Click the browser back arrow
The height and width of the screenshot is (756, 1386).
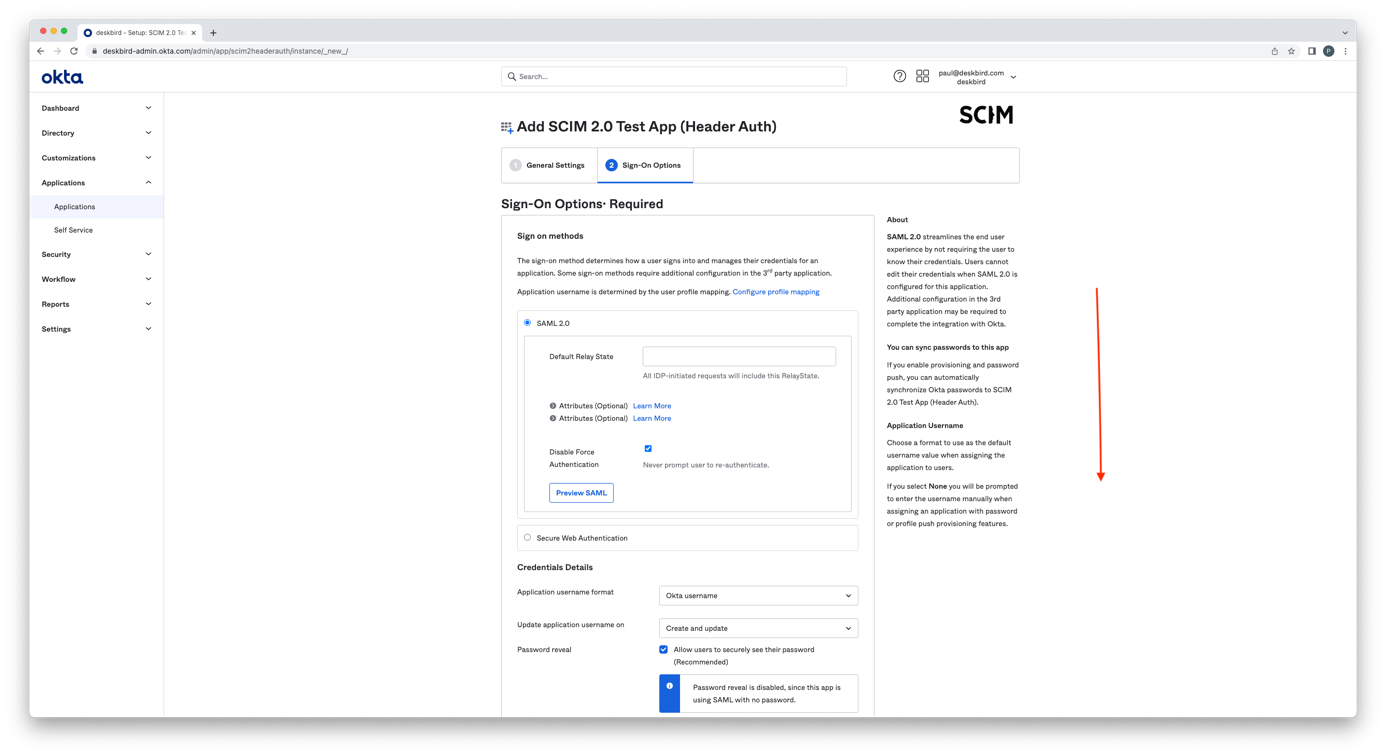[x=41, y=51]
